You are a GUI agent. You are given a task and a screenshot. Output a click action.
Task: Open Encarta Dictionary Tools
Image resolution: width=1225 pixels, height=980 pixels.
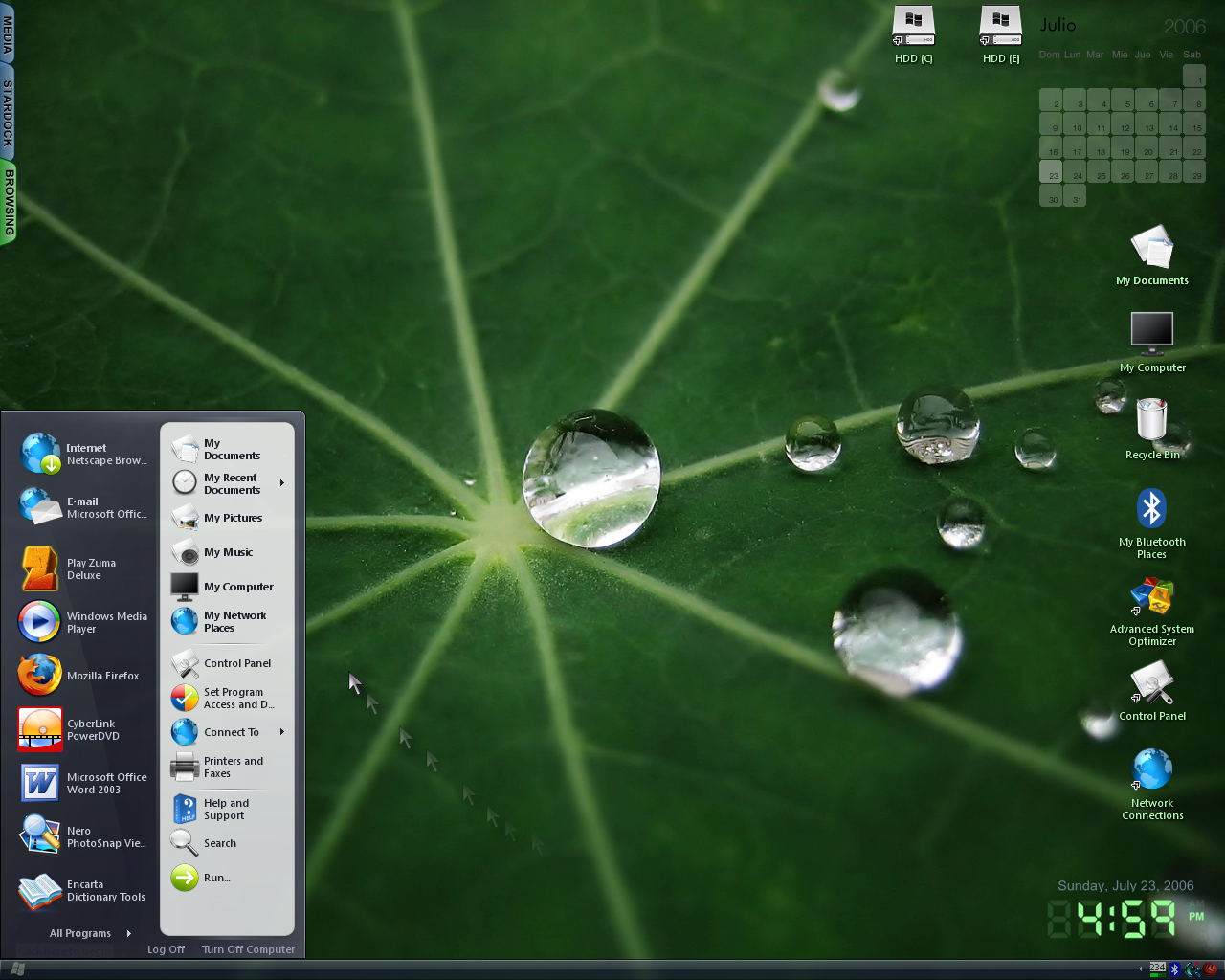84,890
